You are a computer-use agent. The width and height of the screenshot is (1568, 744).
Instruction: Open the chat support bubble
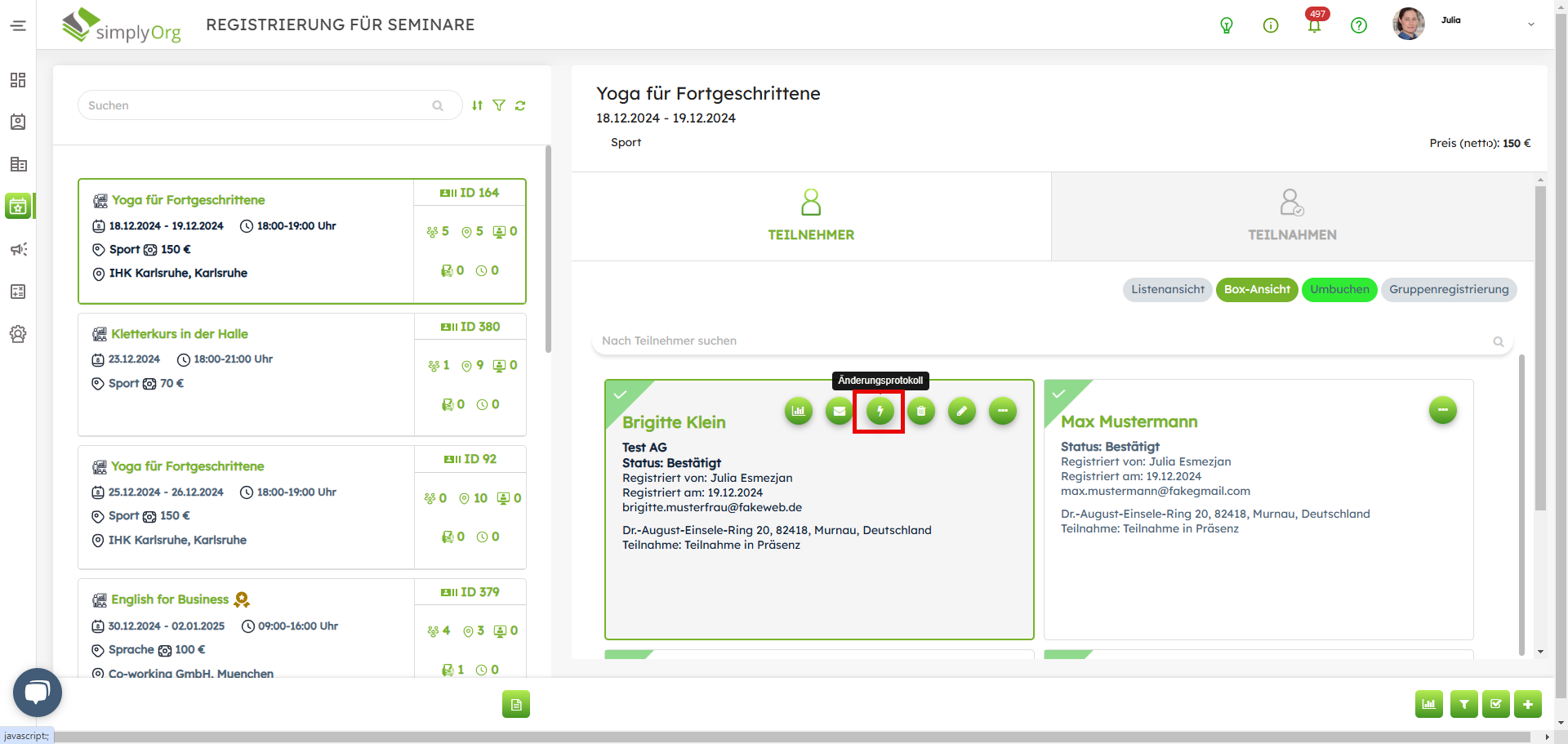pyautogui.click(x=38, y=693)
